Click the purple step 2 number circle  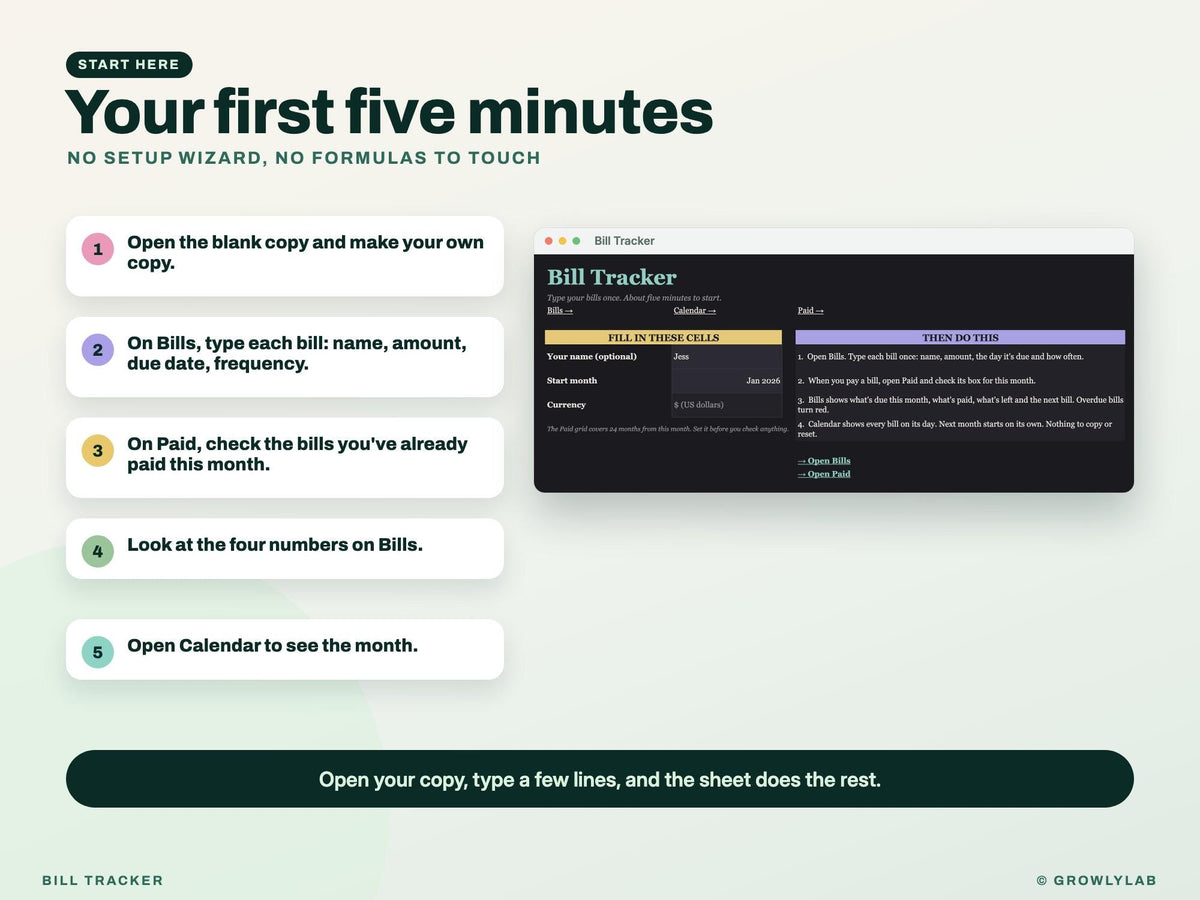pos(97,350)
